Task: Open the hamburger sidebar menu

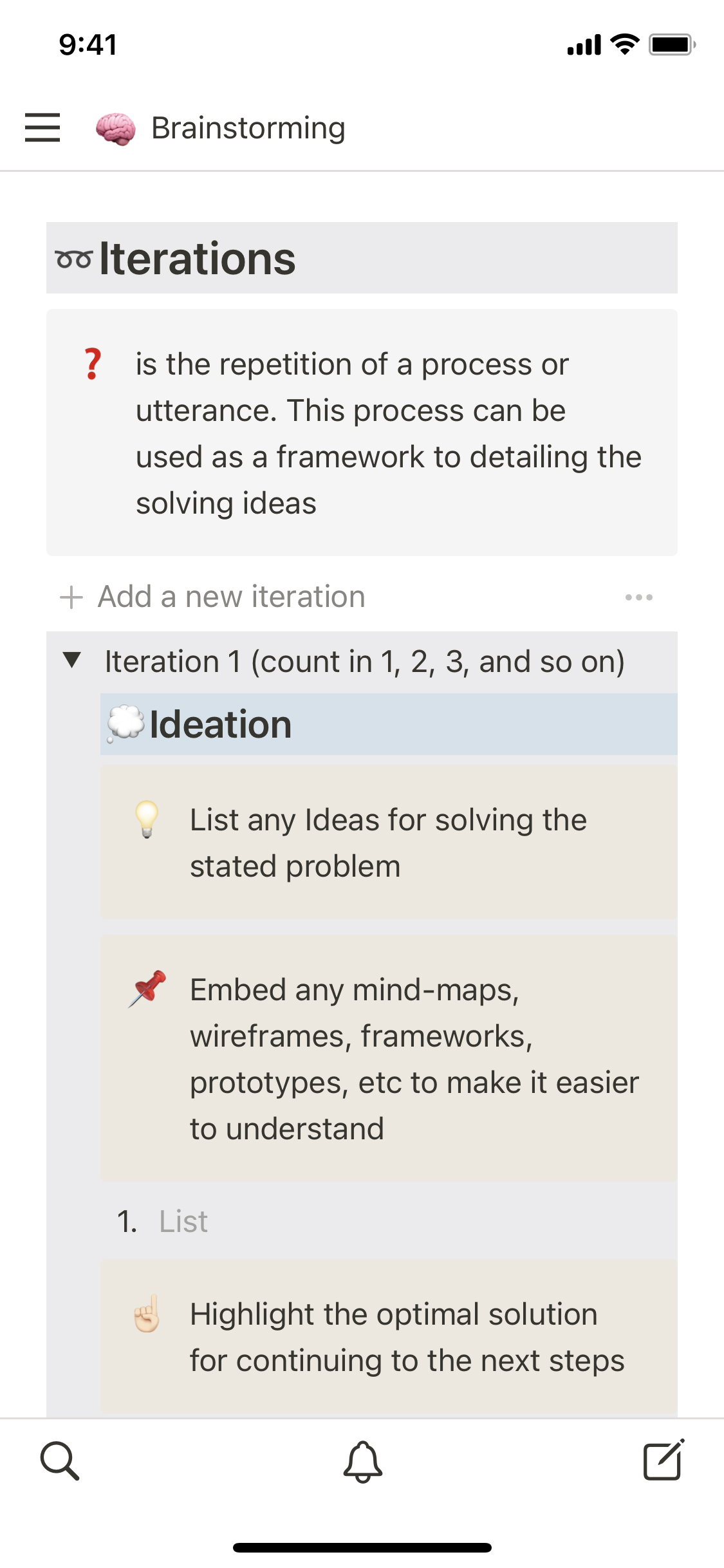Action: (x=42, y=127)
